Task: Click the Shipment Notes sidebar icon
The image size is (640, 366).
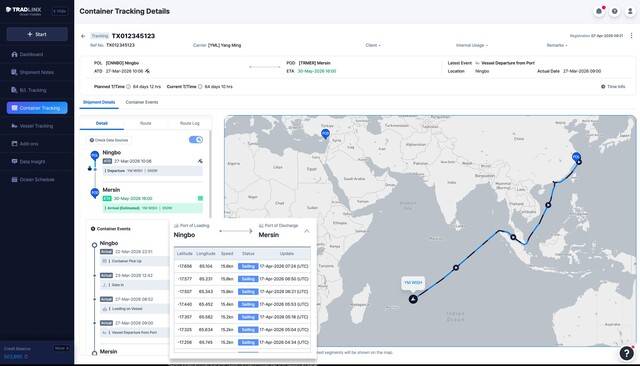Action: (x=14, y=72)
